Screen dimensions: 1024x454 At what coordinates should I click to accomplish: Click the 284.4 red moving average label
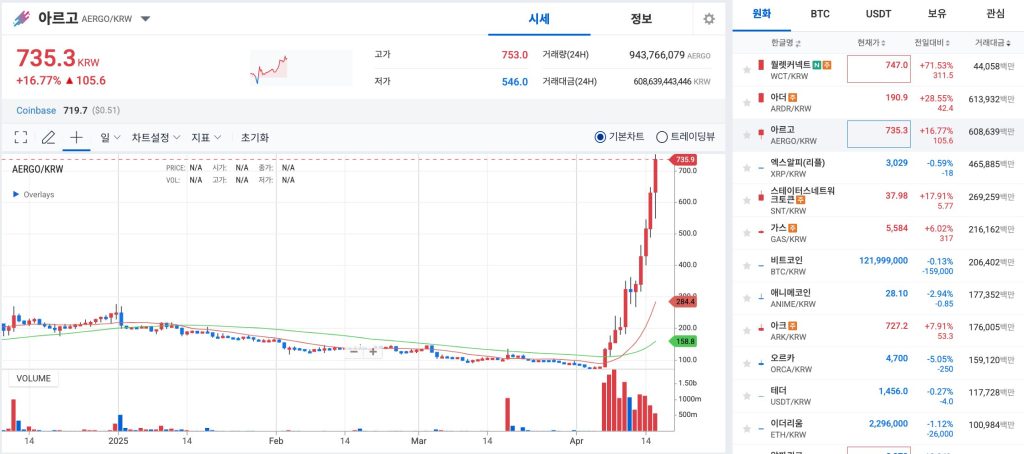(683, 302)
